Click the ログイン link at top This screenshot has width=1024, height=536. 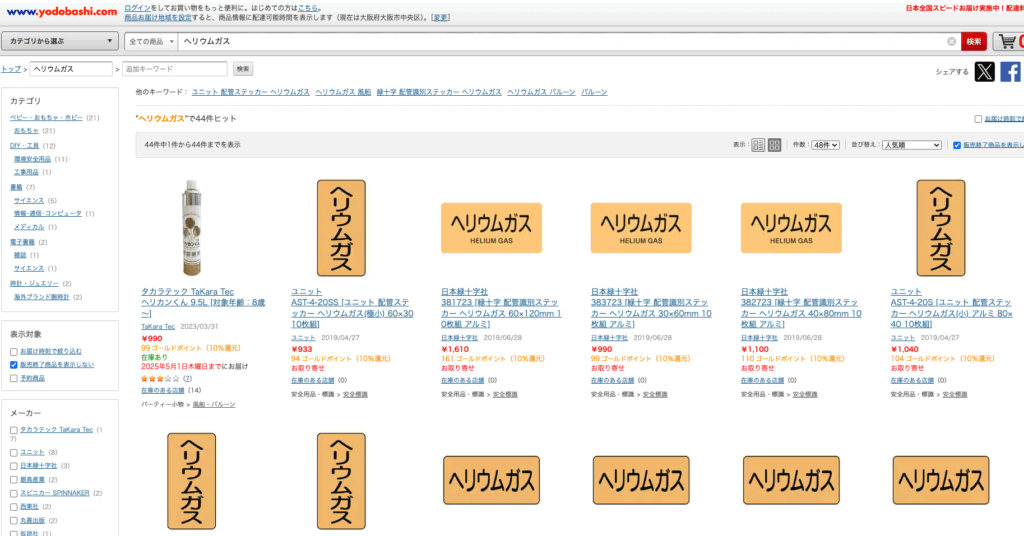pyautogui.click(x=137, y=8)
